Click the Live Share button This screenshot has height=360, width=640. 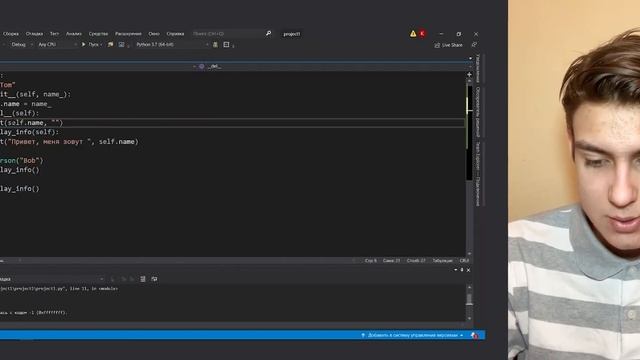(449, 45)
